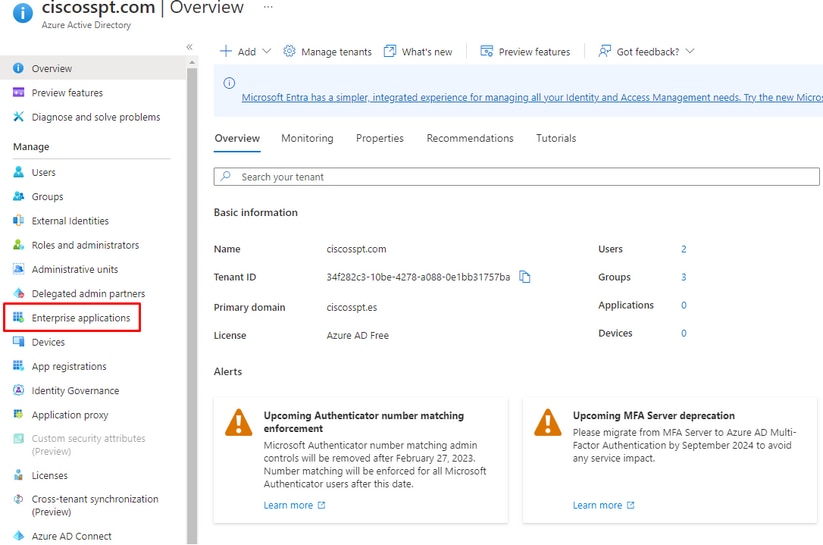Screen dimensions: 823x545
Task: Click the Preview features toolbar icon
Action: coord(487,51)
